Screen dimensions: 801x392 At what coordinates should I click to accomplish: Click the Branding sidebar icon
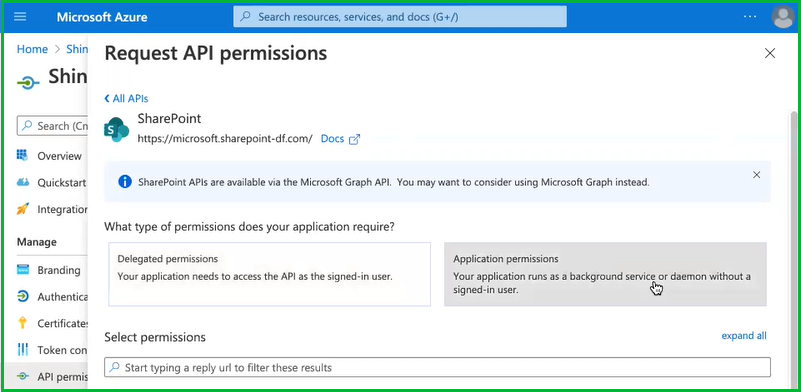point(22,270)
